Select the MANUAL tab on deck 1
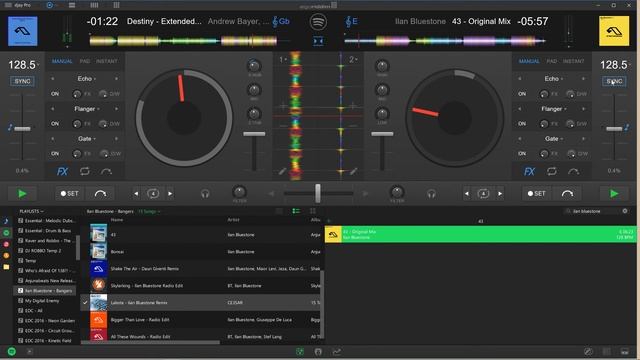640x360 pixels. point(62,61)
